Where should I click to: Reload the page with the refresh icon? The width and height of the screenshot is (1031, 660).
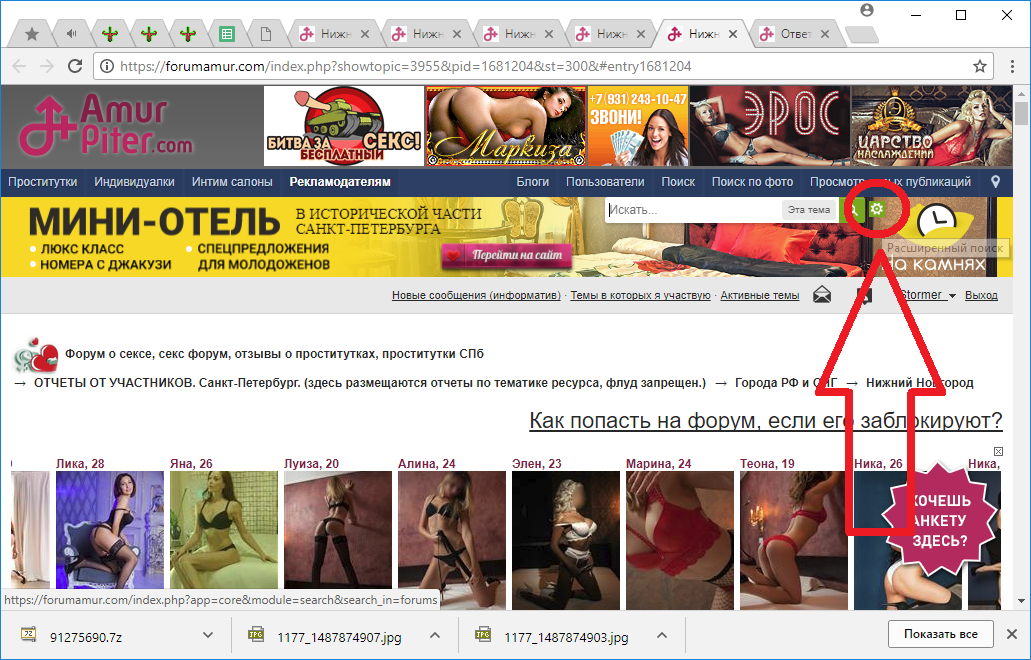pyautogui.click(x=75, y=67)
